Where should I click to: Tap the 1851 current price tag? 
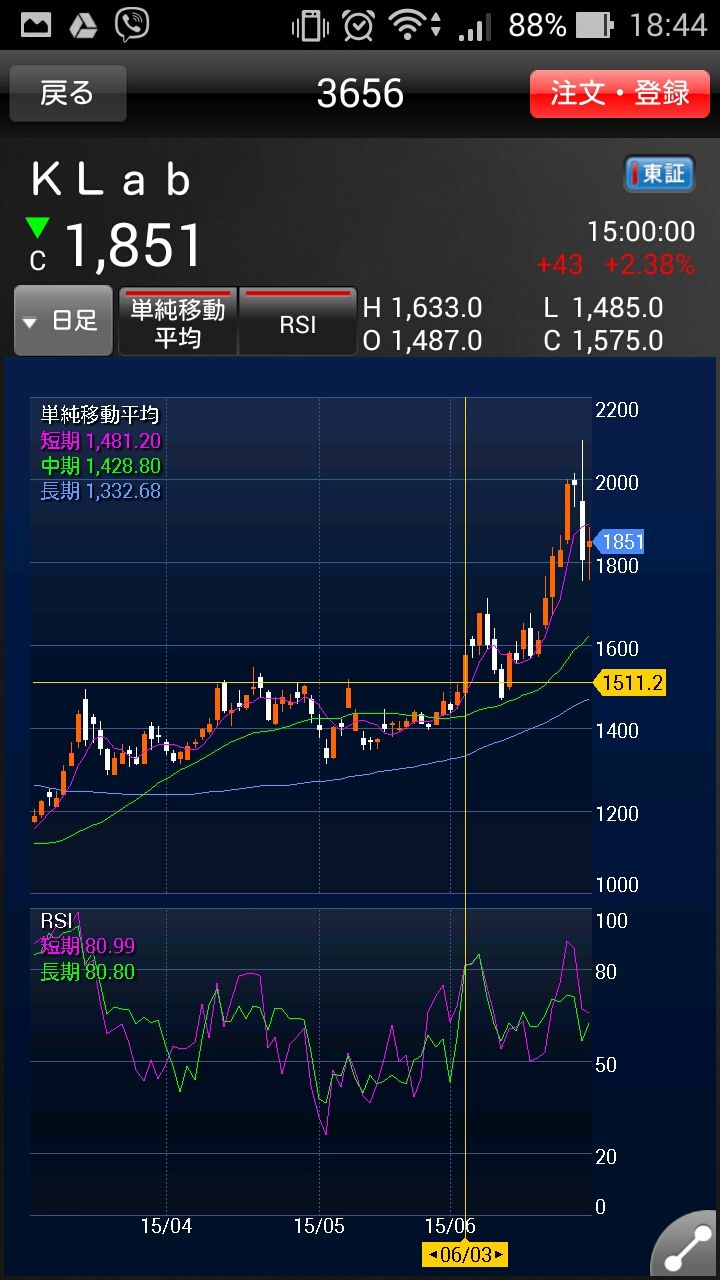pos(620,542)
